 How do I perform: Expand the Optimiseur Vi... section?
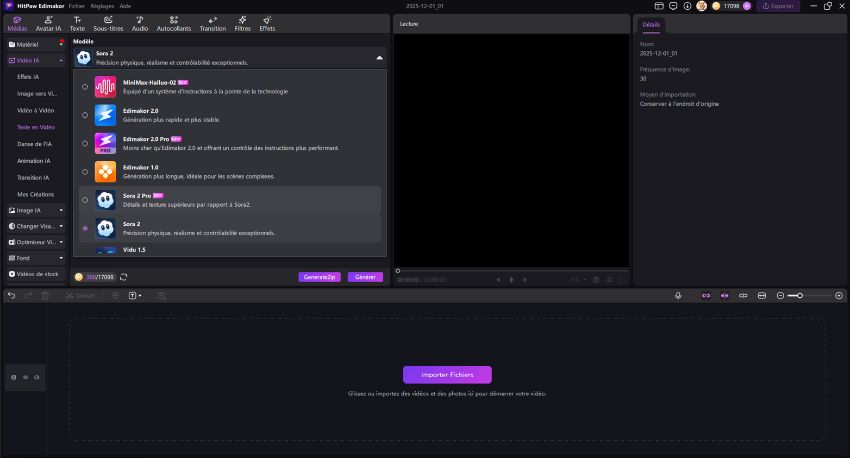(x=36, y=242)
